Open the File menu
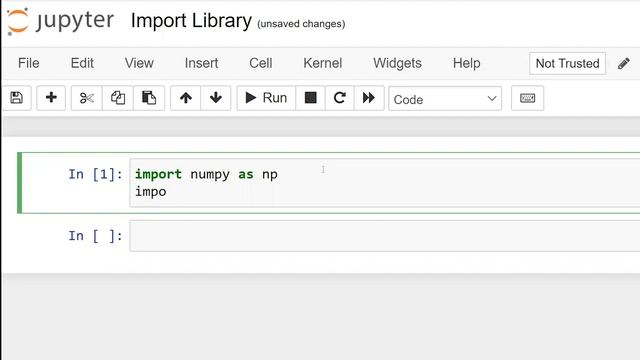This screenshot has width=640, height=360. [x=29, y=63]
